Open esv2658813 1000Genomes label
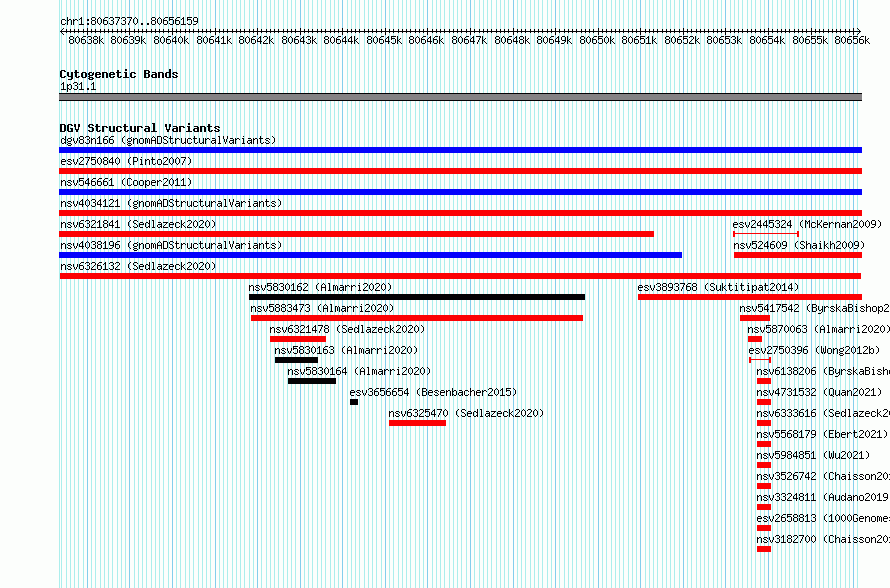This screenshot has width=890, height=588. (822, 518)
